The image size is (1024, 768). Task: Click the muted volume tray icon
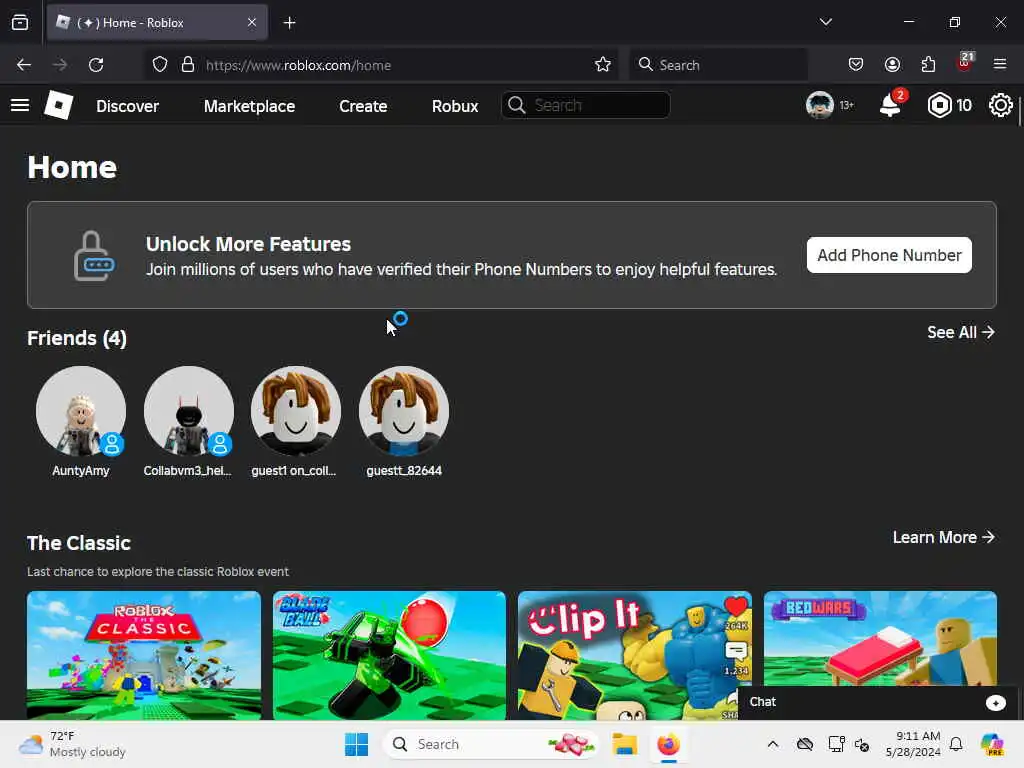pos(862,744)
